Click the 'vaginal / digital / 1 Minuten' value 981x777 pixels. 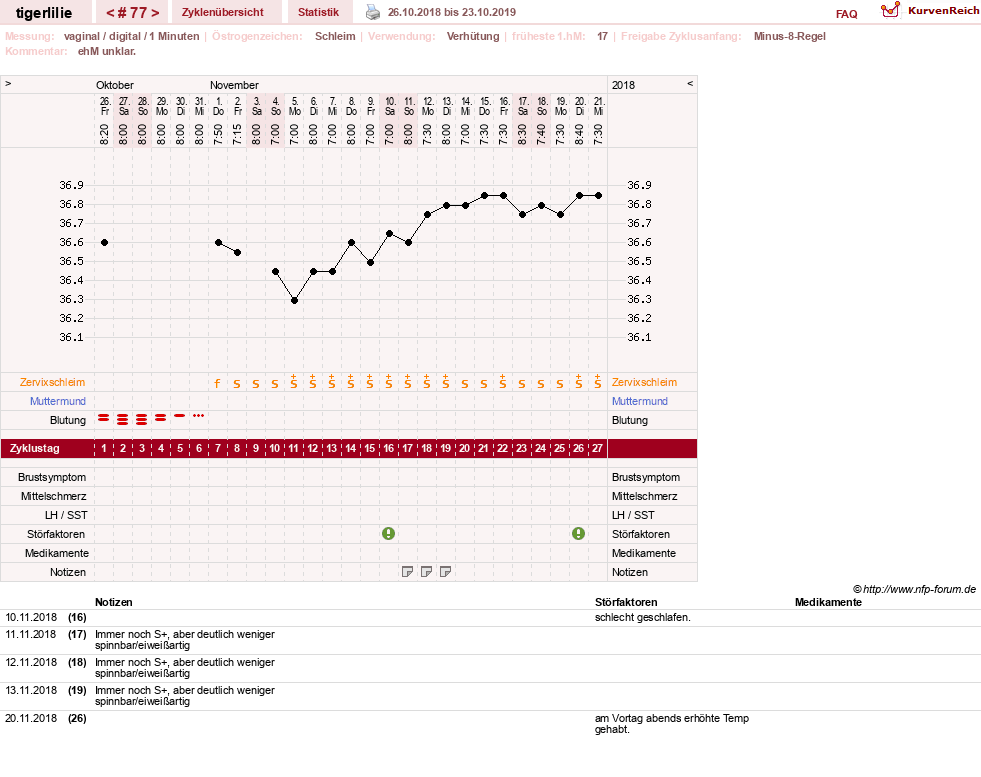point(131,36)
